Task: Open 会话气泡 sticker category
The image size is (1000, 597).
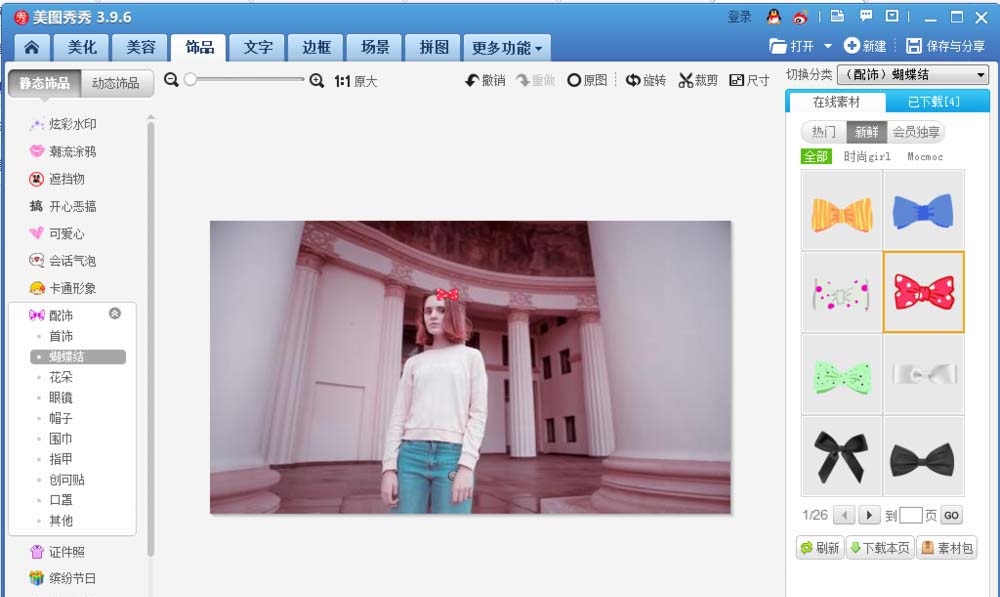Action: coord(62,260)
